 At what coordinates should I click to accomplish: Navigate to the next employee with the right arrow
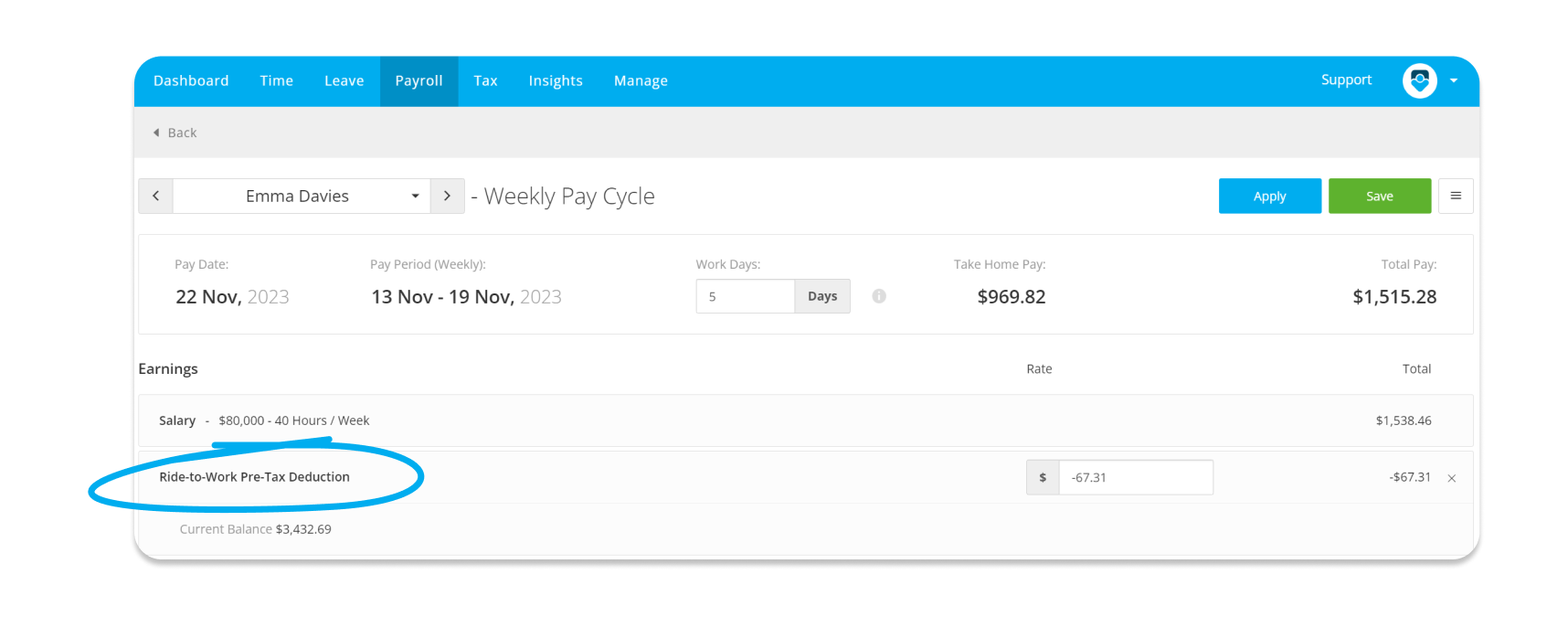(447, 196)
